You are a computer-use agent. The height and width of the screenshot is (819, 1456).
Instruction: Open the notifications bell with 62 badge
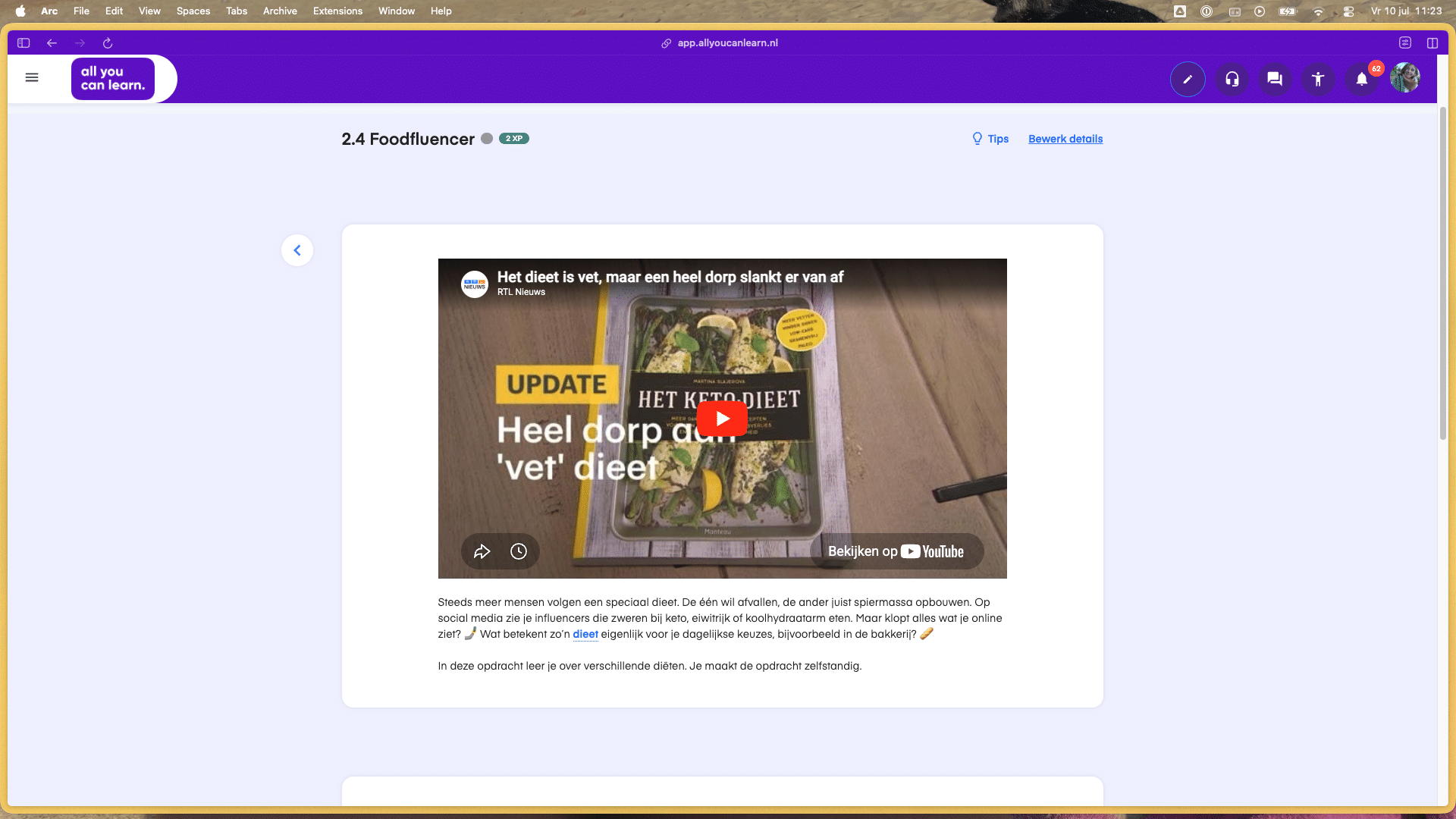pyautogui.click(x=1362, y=79)
